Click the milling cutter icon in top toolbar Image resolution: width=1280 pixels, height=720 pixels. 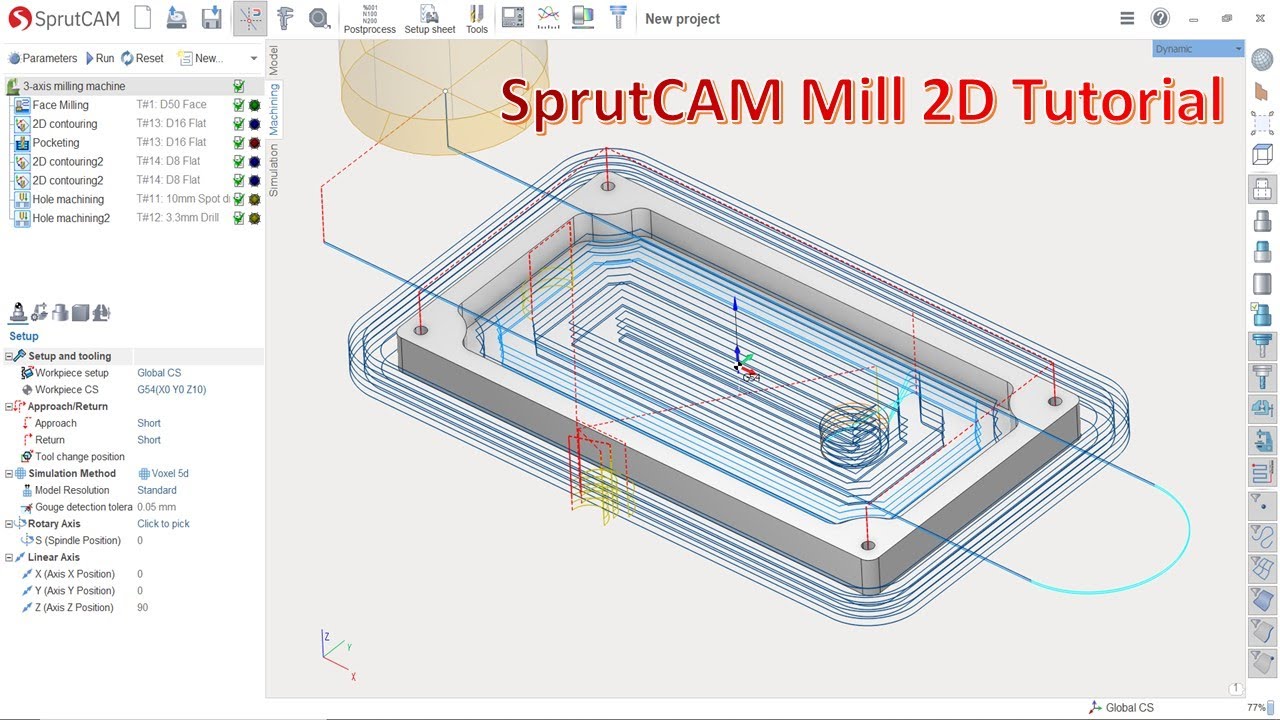(x=619, y=18)
